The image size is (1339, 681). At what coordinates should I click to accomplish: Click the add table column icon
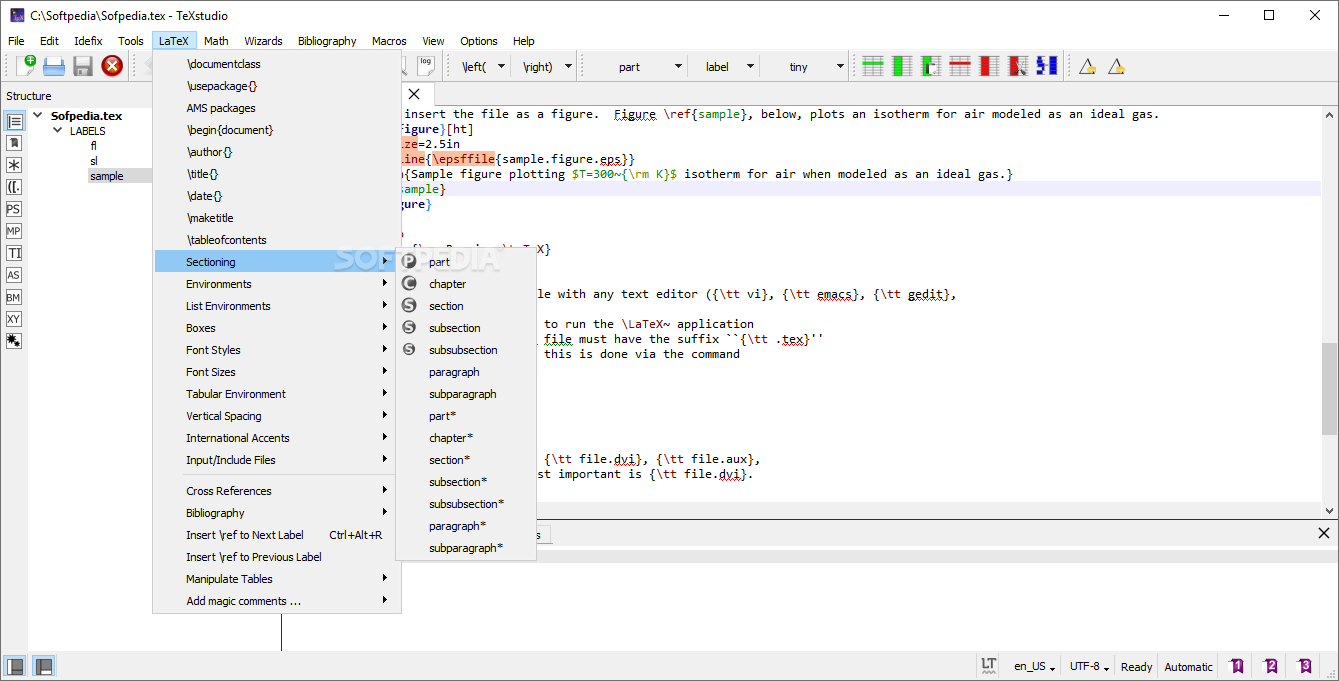902,66
